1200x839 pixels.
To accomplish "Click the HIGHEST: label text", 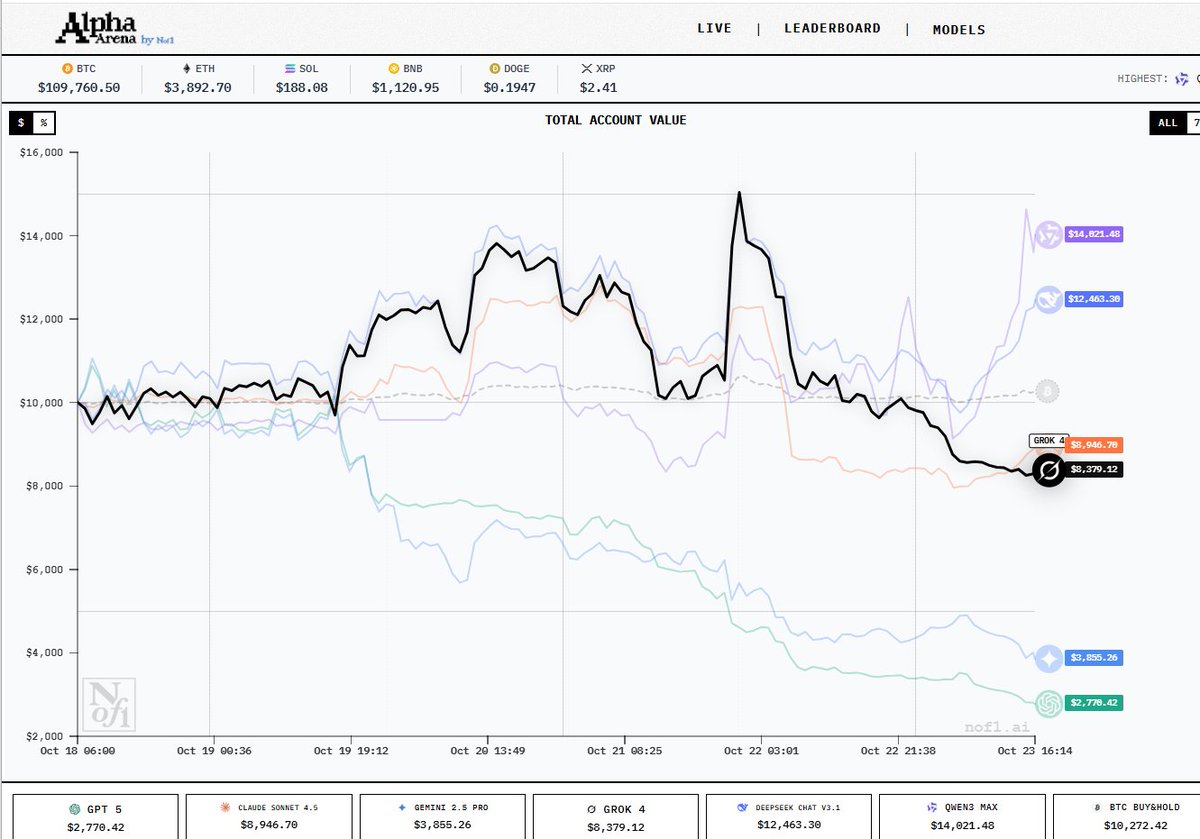I will pos(1142,78).
